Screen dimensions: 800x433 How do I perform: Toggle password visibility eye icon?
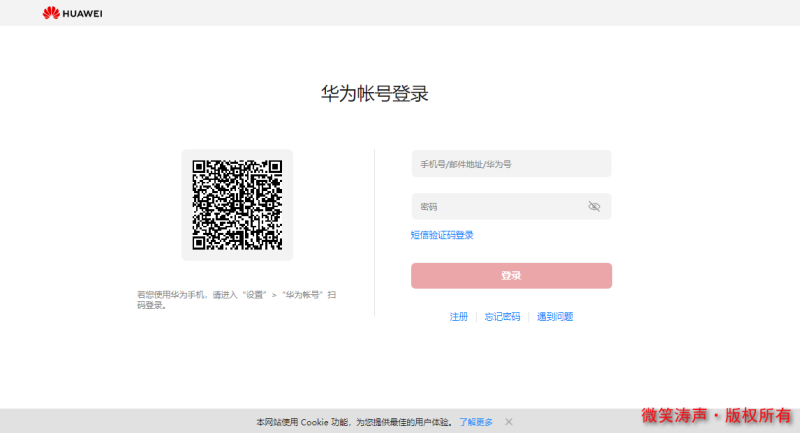(594, 207)
